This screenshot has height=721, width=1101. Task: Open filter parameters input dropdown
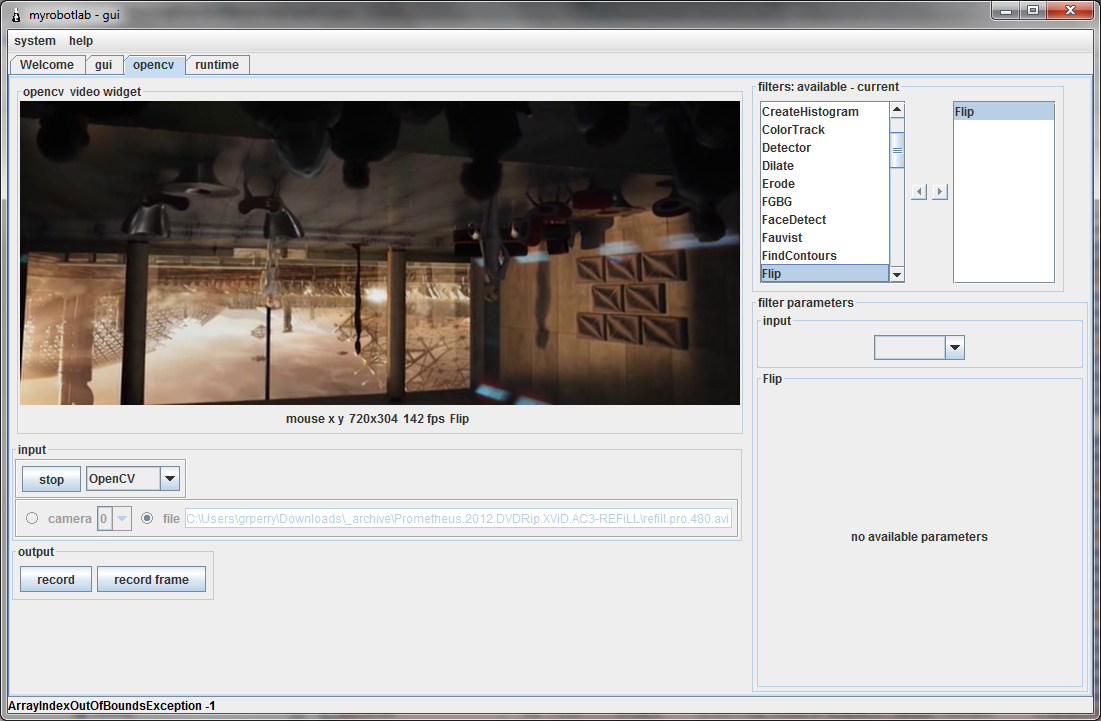click(954, 348)
